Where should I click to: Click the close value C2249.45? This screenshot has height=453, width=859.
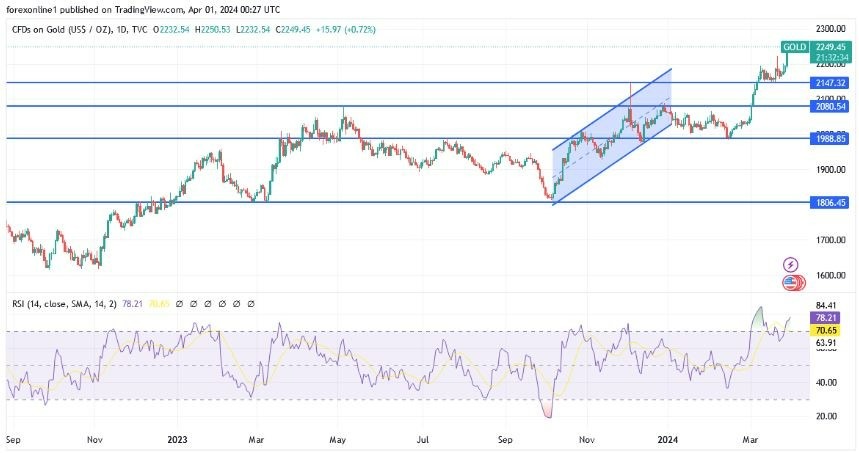293,30
